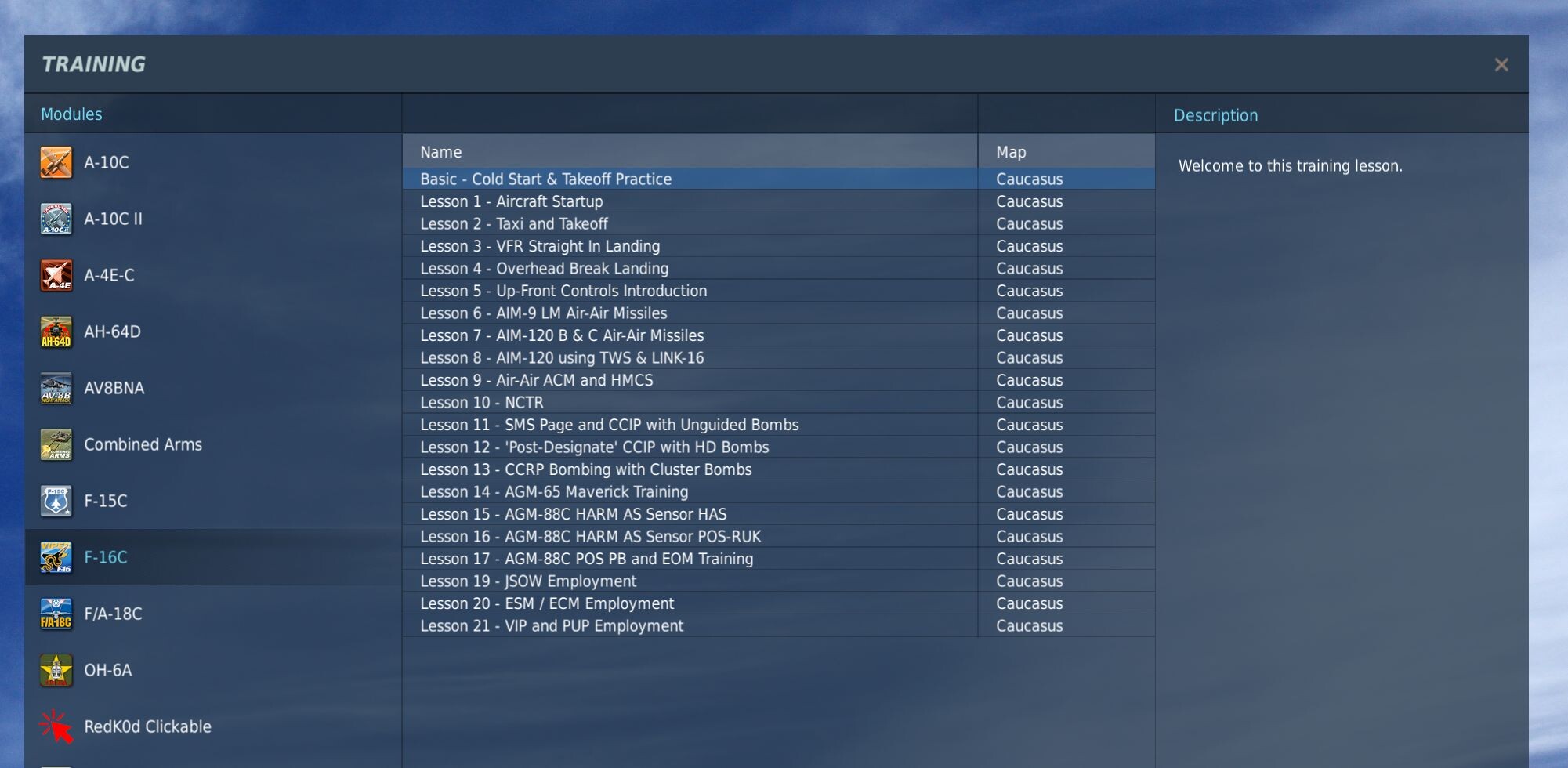Click the AH-64D helicopter module icon

56,331
